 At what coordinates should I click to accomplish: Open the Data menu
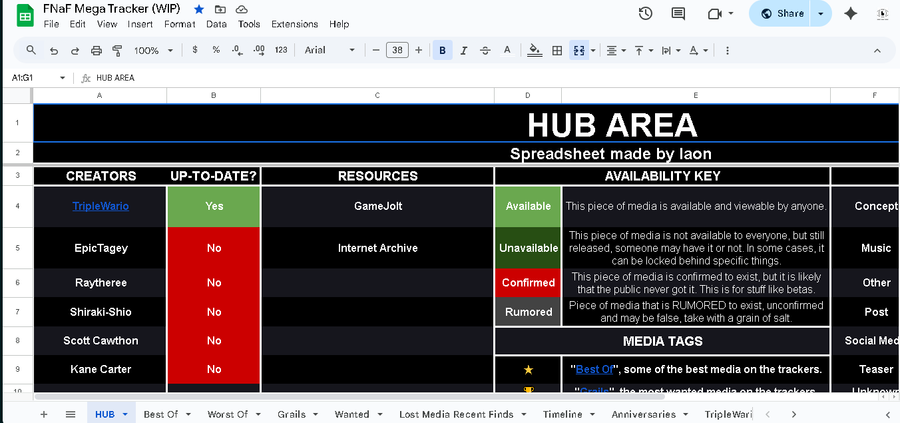pyautogui.click(x=216, y=24)
